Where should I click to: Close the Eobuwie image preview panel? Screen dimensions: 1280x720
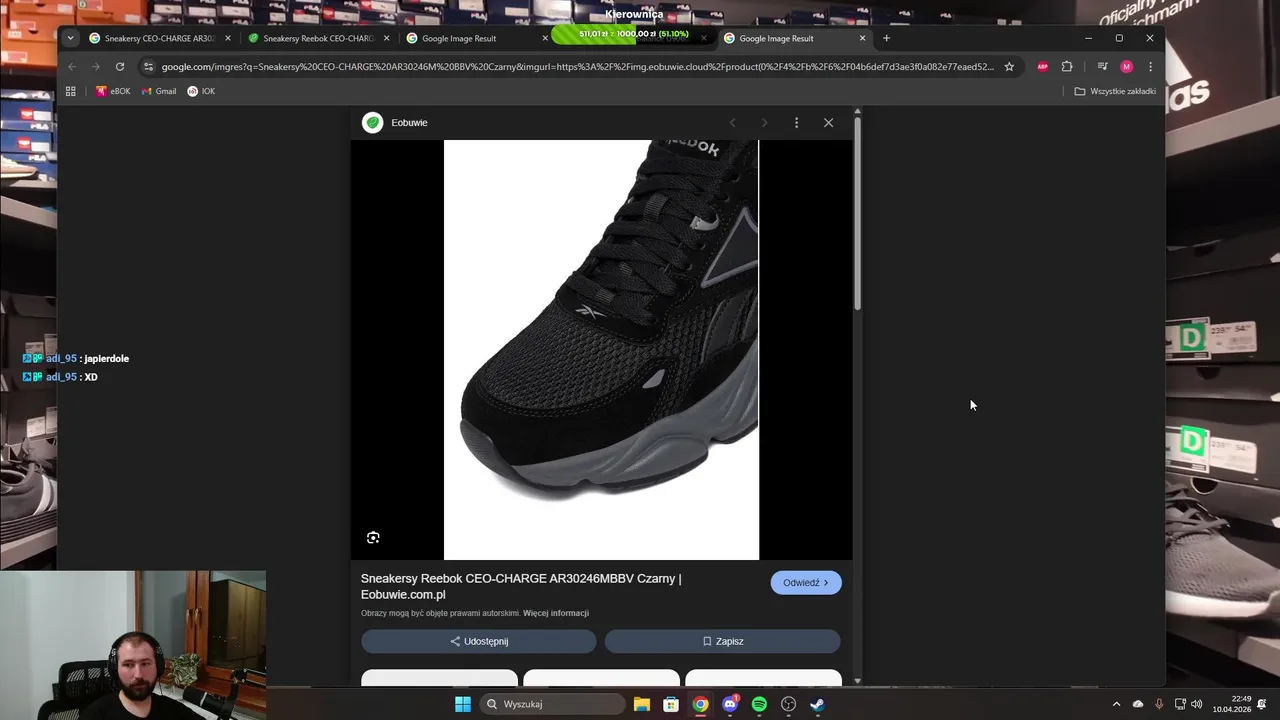828,122
